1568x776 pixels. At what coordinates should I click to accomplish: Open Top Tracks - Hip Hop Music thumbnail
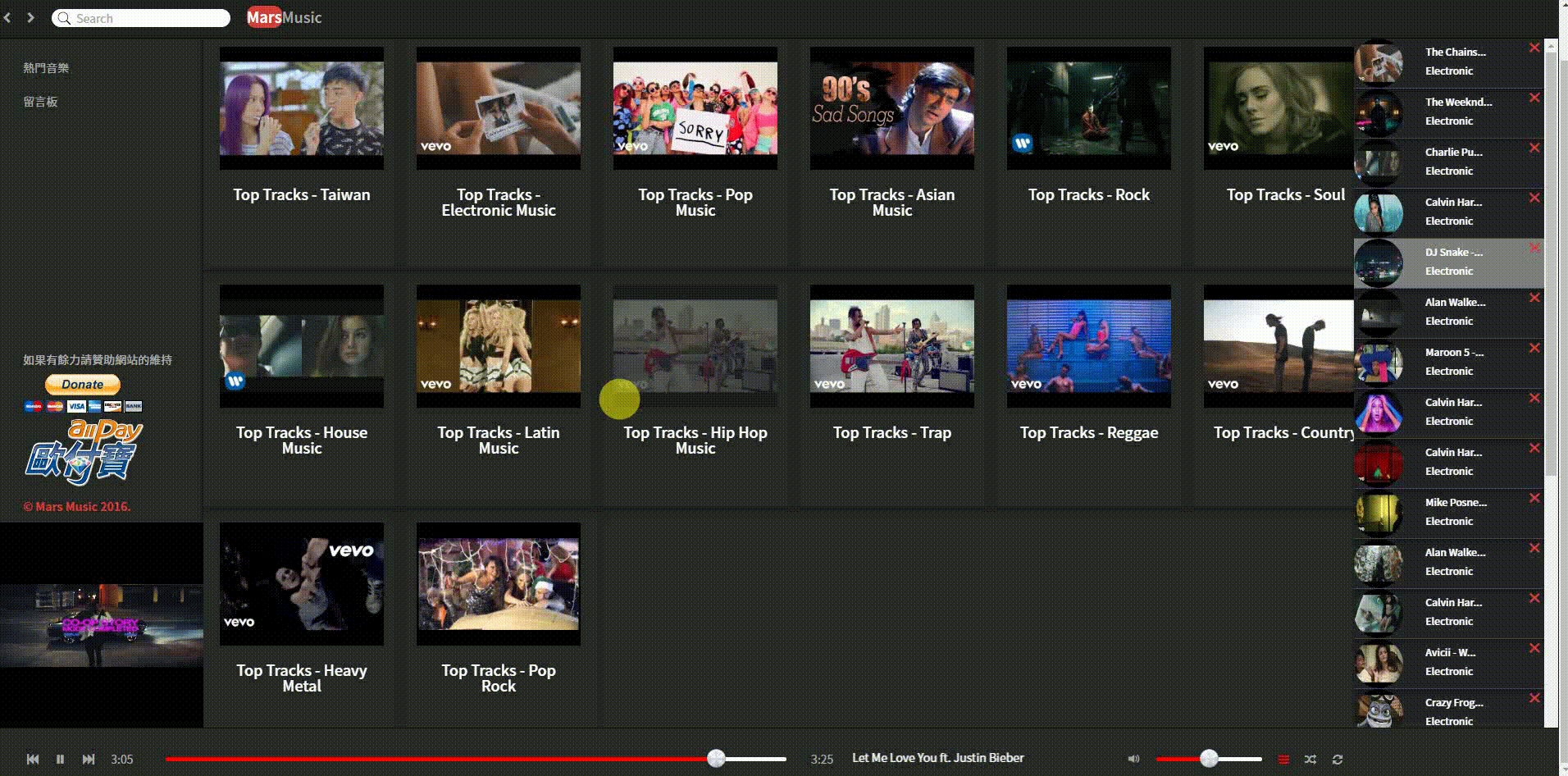(x=695, y=346)
